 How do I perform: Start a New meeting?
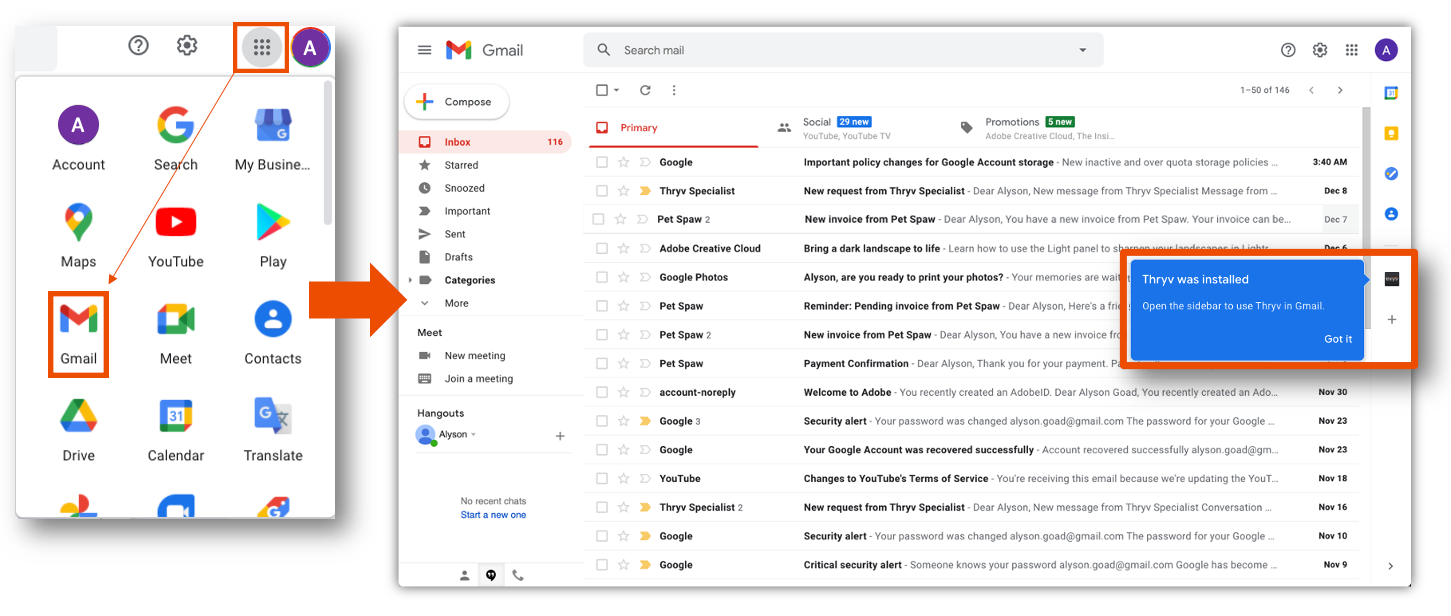click(475, 356)
